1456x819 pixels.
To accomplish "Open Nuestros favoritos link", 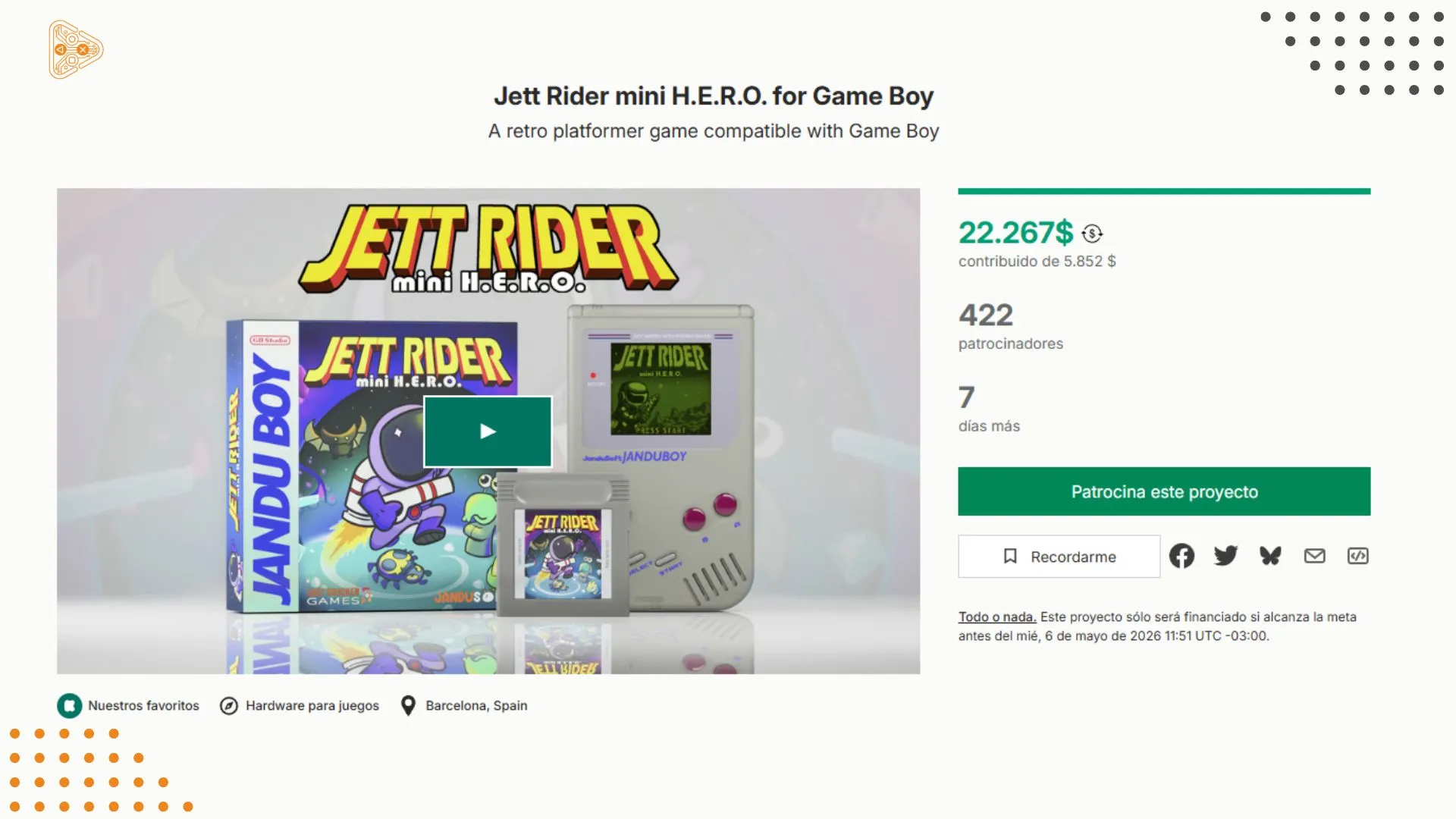I will tap(143, 706).
